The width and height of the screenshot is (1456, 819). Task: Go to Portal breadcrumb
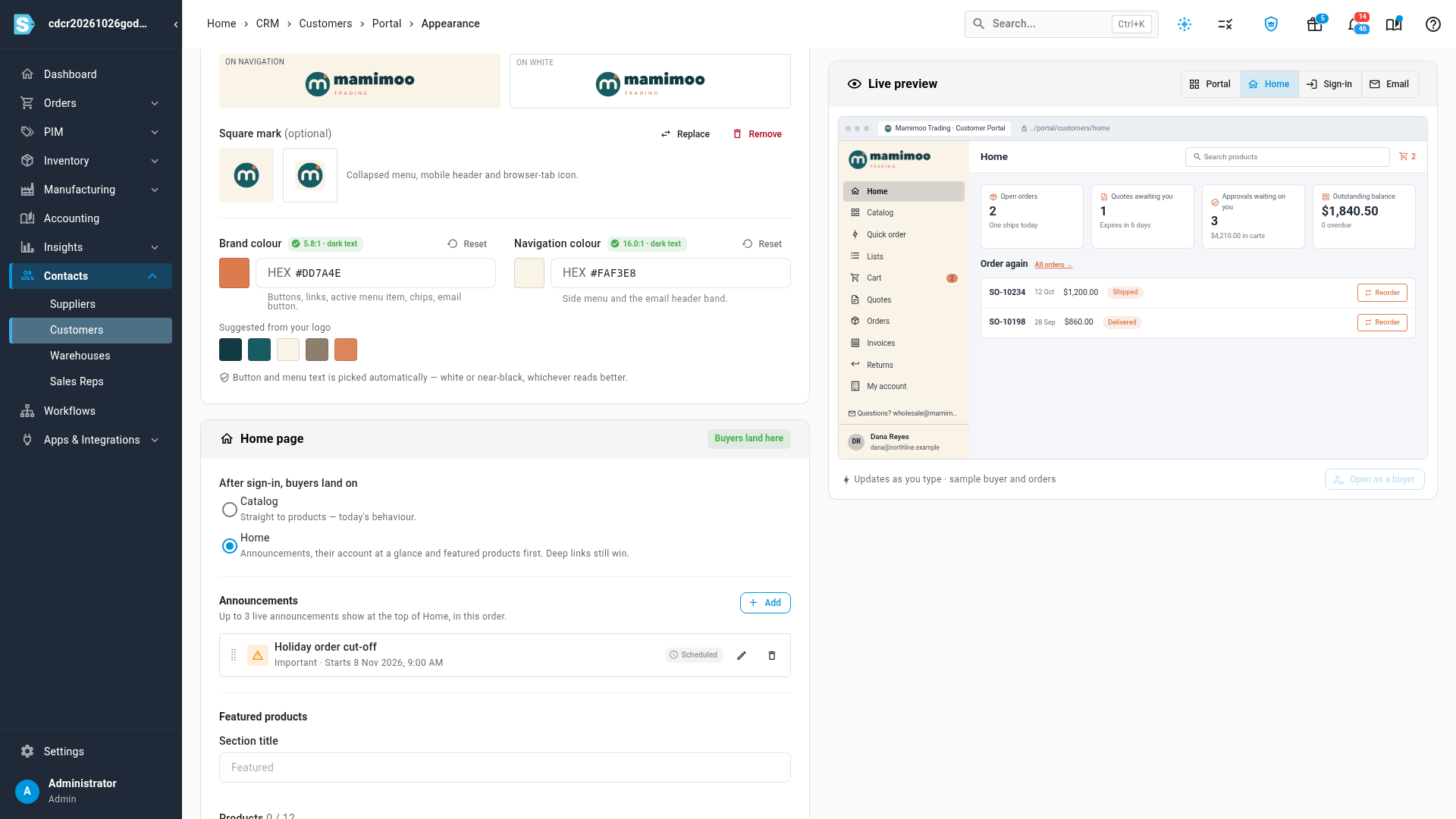(387, 24)
